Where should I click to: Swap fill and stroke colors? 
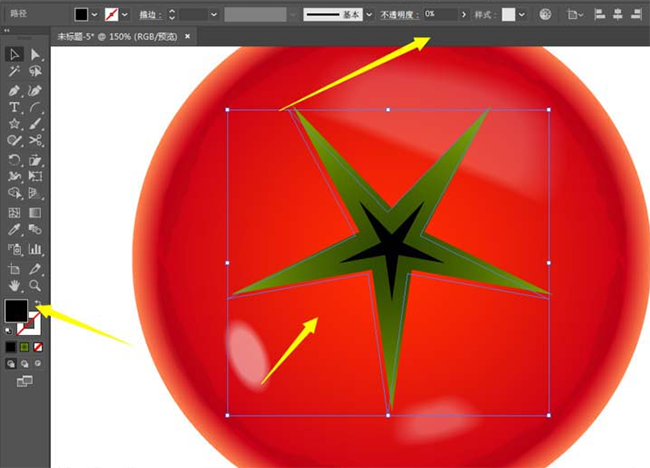tap(38, 303)
